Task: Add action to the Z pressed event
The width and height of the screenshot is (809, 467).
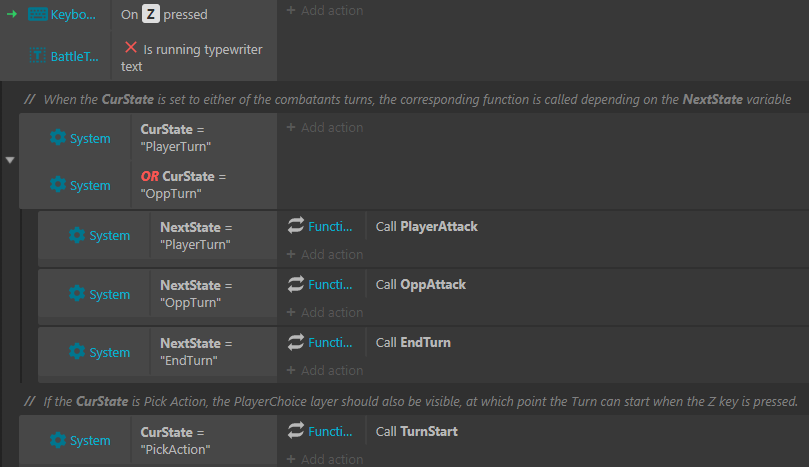Action: tap(325, 10)
